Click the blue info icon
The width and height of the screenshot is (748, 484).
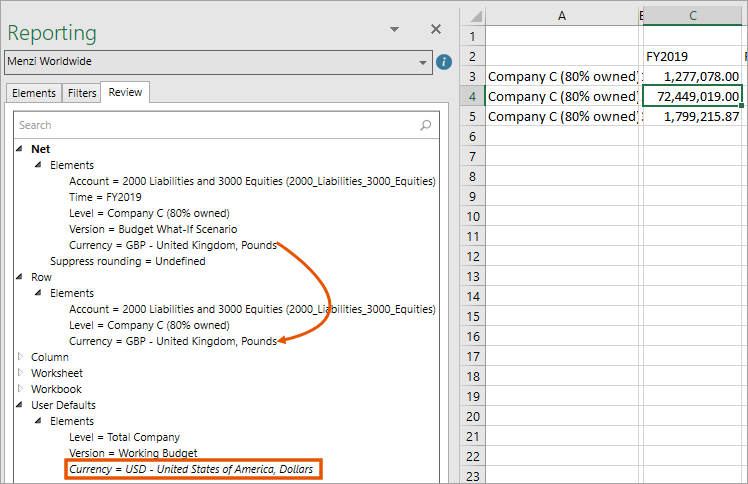(x=444, y=62)
